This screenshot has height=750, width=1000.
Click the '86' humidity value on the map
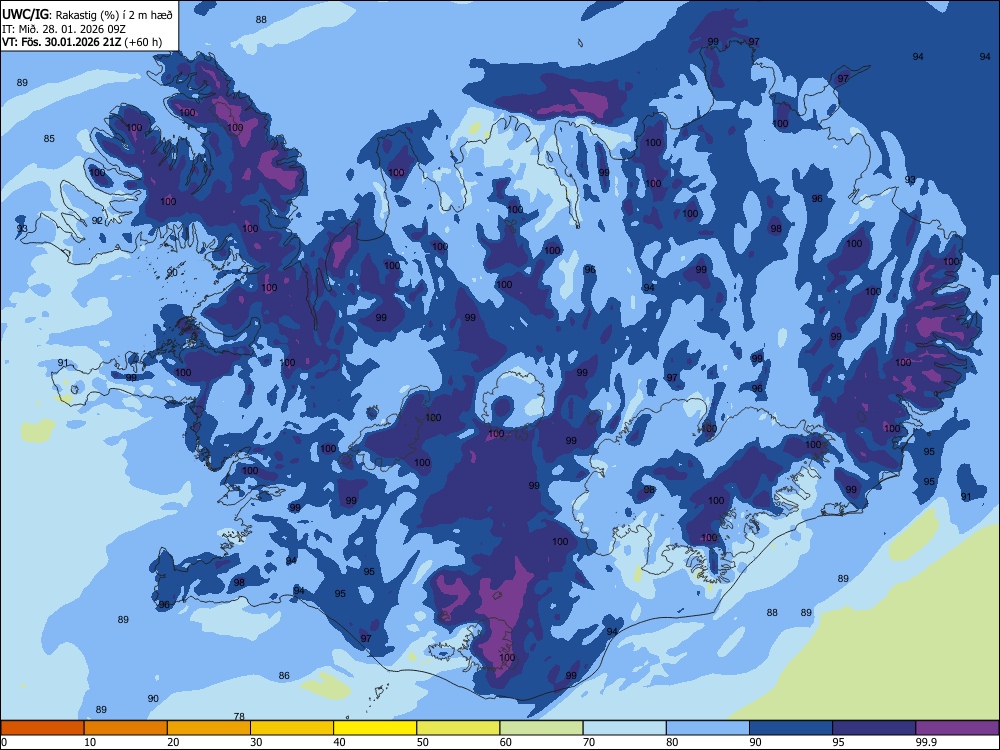click(x=284, y=675)
